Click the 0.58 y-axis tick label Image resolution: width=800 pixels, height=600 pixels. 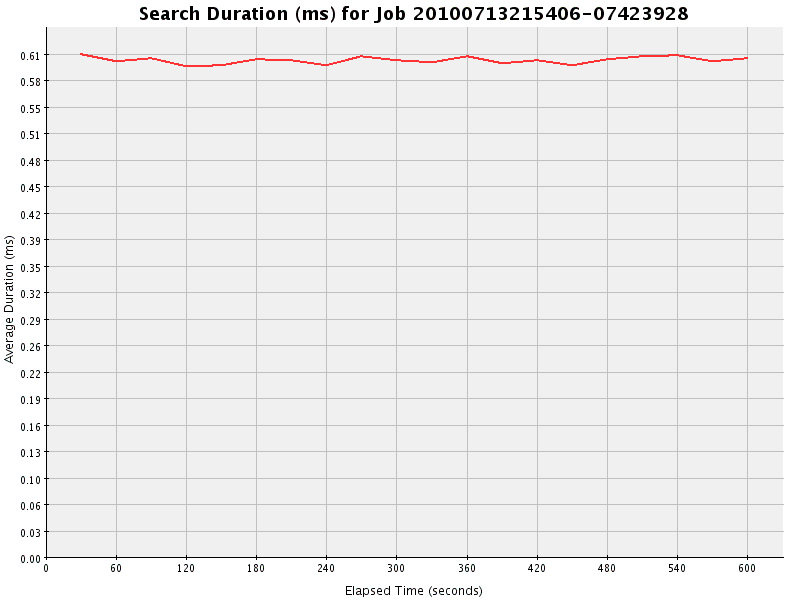coord(30,82)
